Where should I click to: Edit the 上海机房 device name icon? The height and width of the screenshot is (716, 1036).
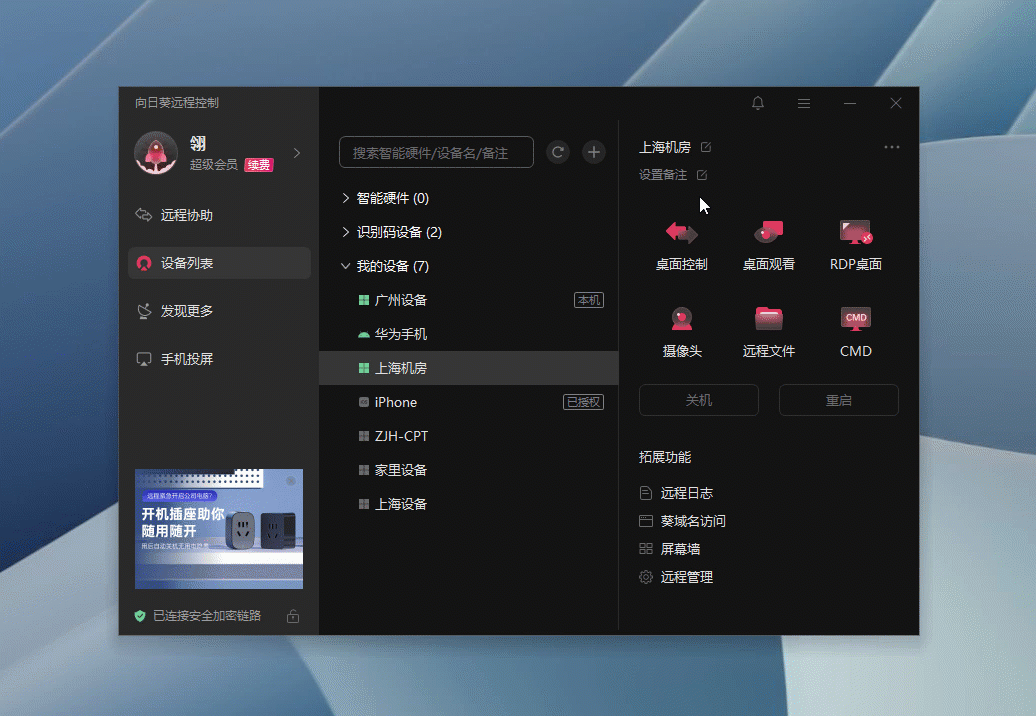click(706, 147)
